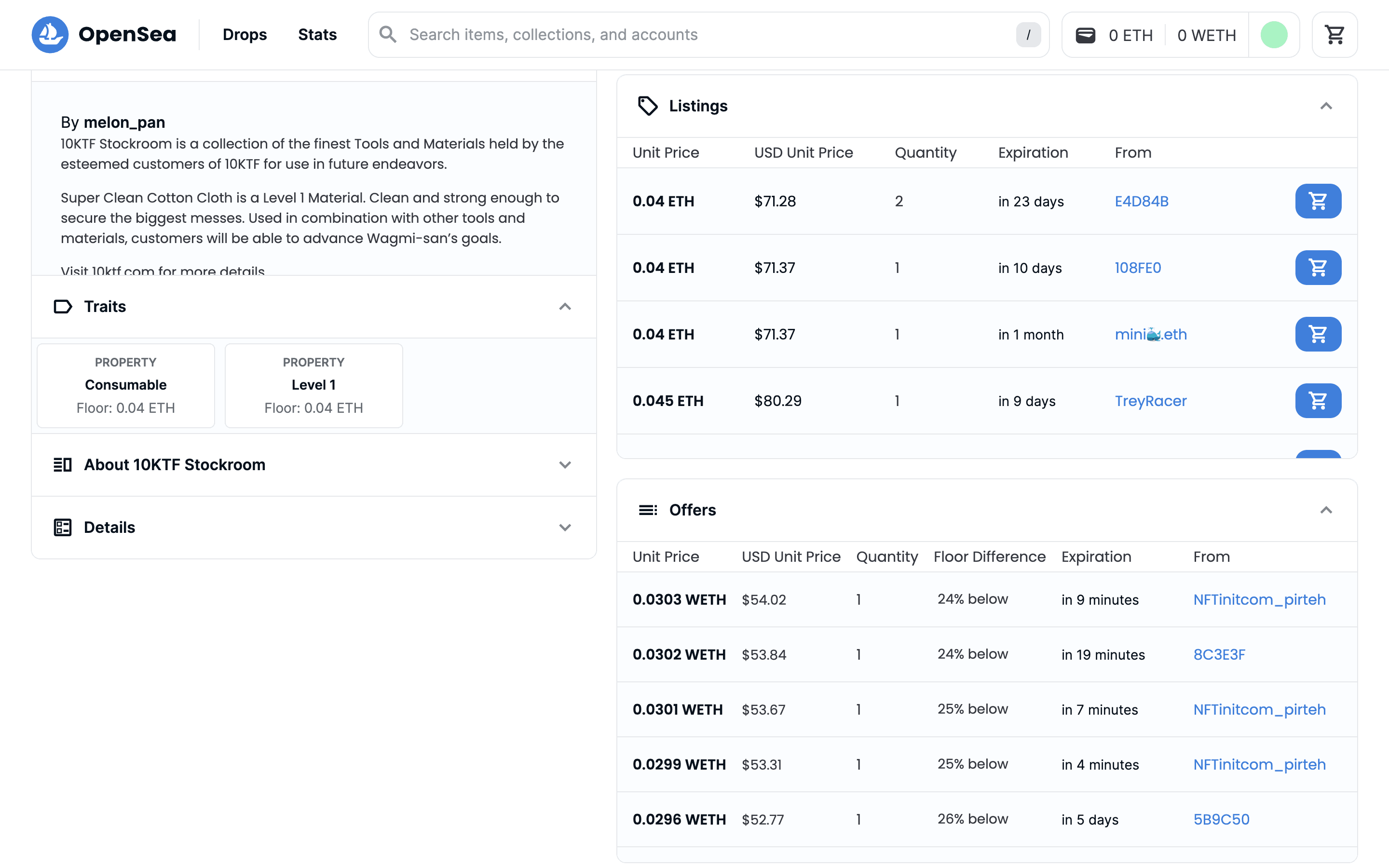The width and height of the screenshot is (1389, 868).
Task: Open the shopping cart in header
Action: (1335, 35)
